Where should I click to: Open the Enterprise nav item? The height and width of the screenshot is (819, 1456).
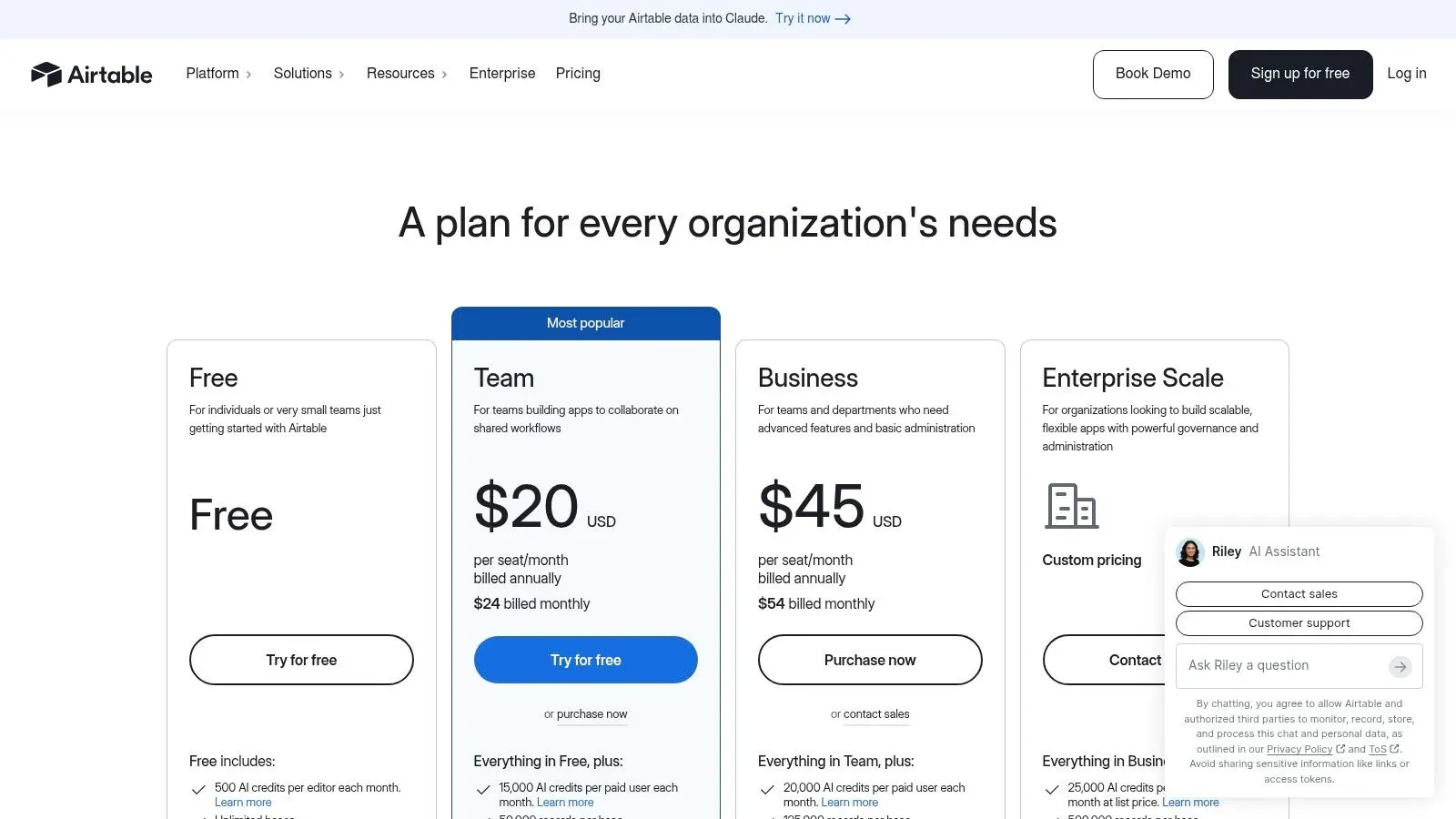tap(502, 74)
